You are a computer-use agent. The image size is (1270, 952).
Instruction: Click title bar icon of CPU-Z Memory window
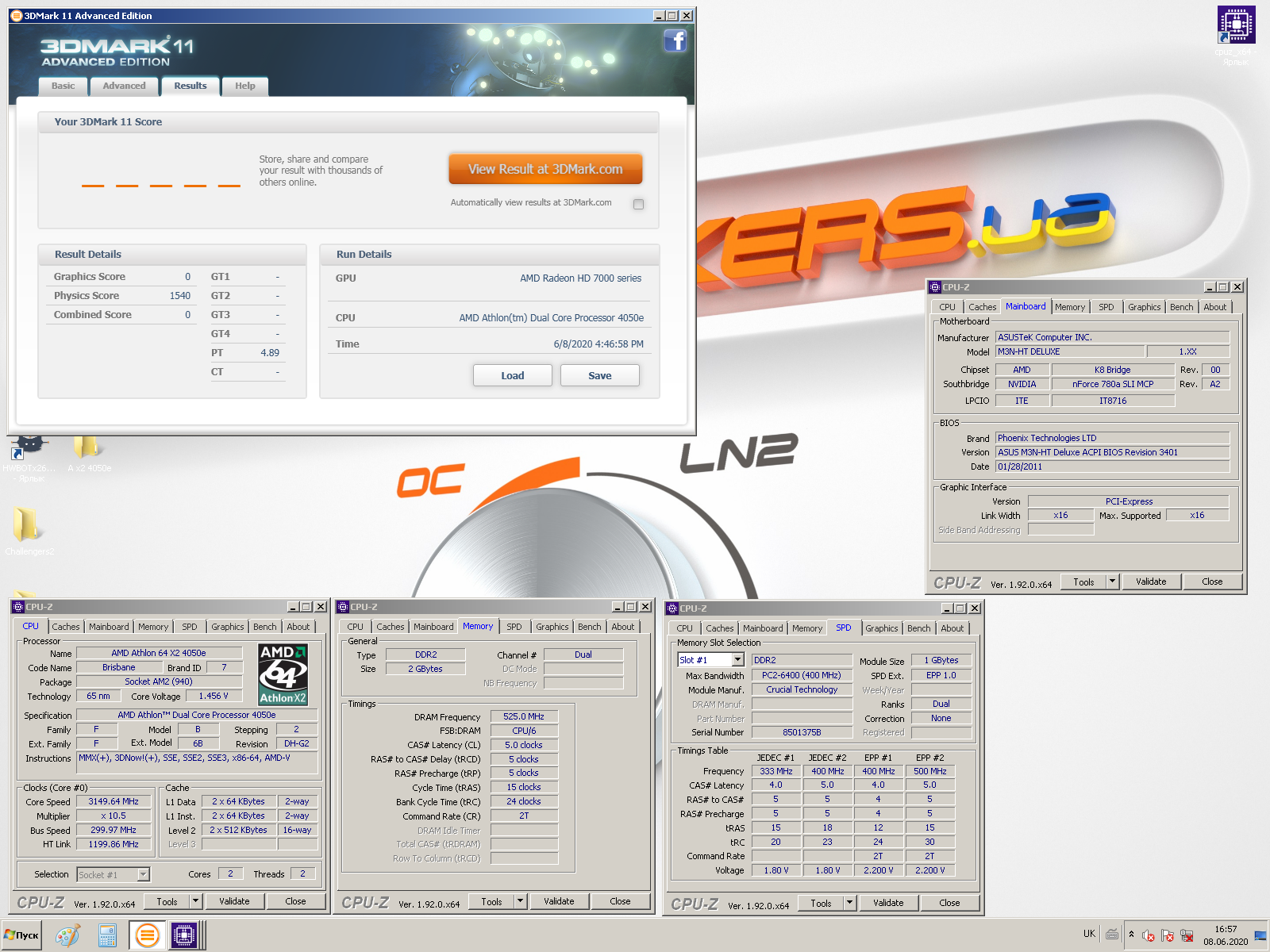[343, 607]
